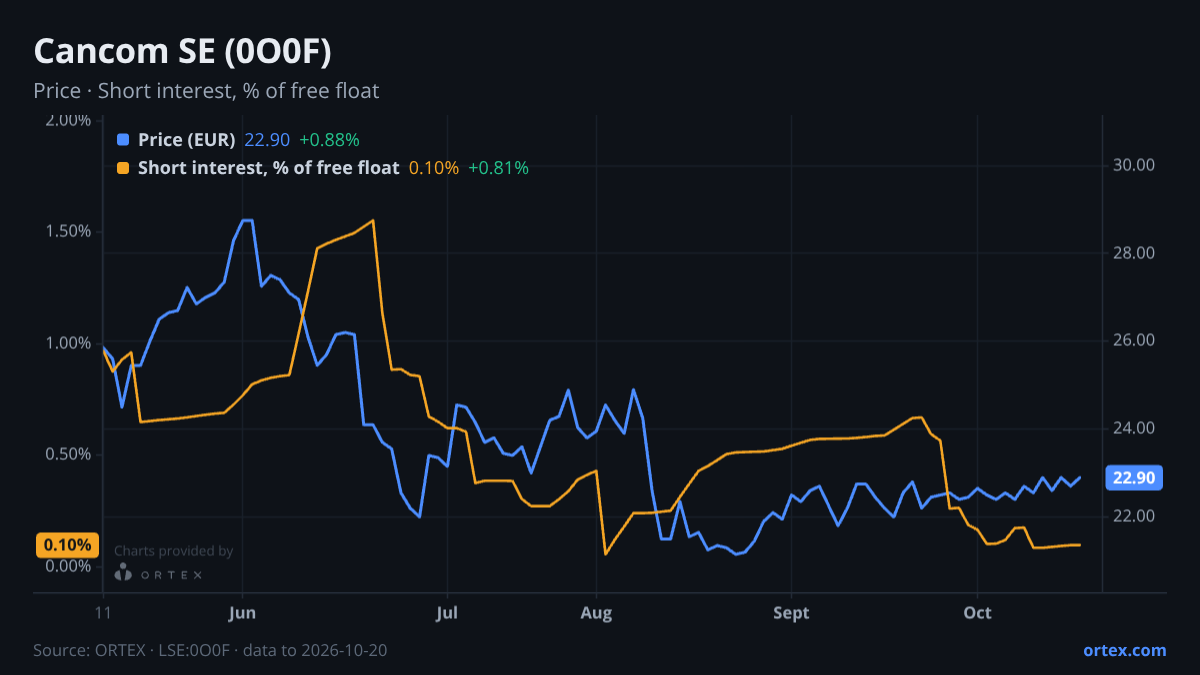Click the Jul label on time axis
The height and width of the screenshot is (675, 1200).
448,613
